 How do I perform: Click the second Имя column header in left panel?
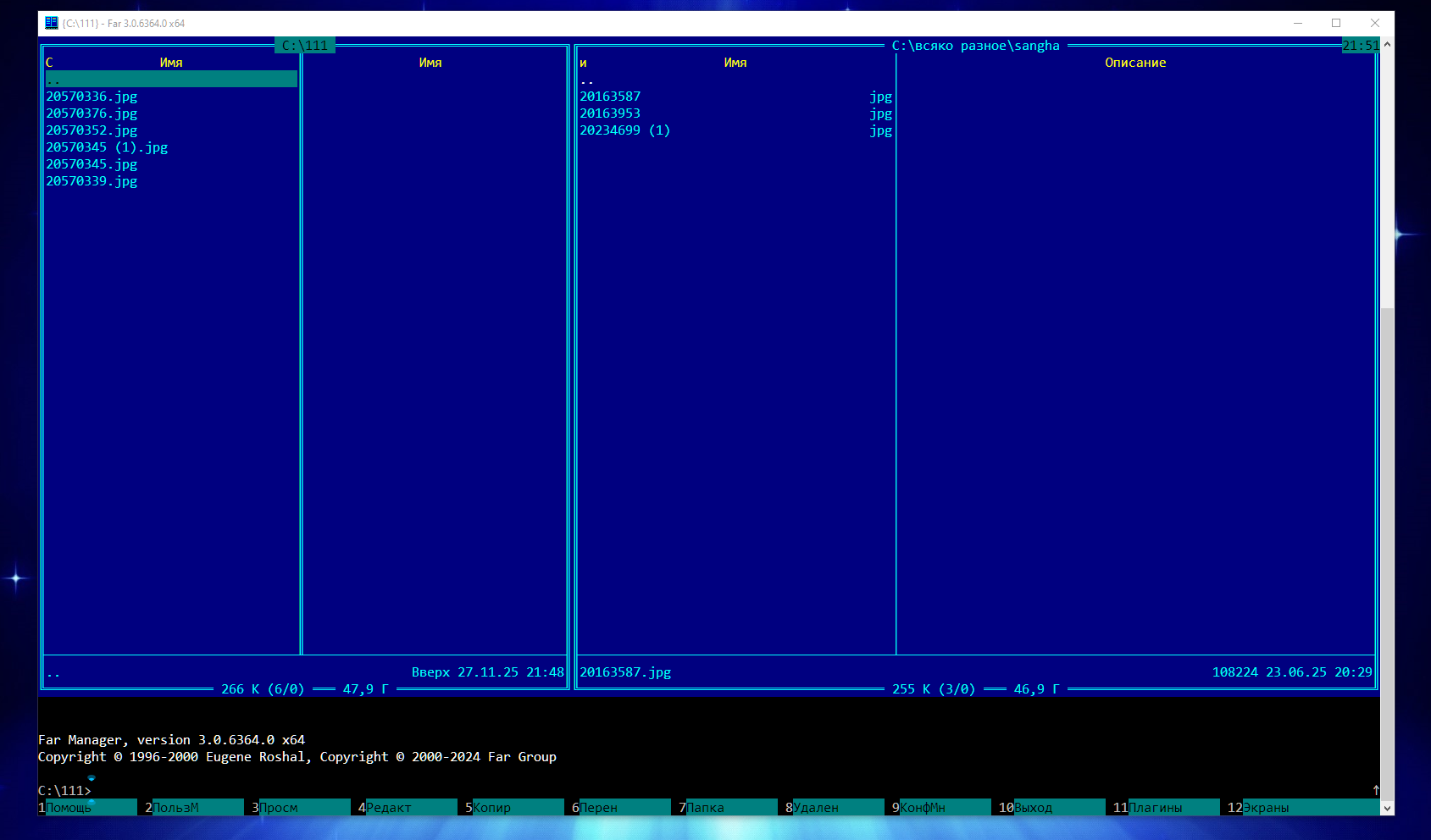pos(430,63)
